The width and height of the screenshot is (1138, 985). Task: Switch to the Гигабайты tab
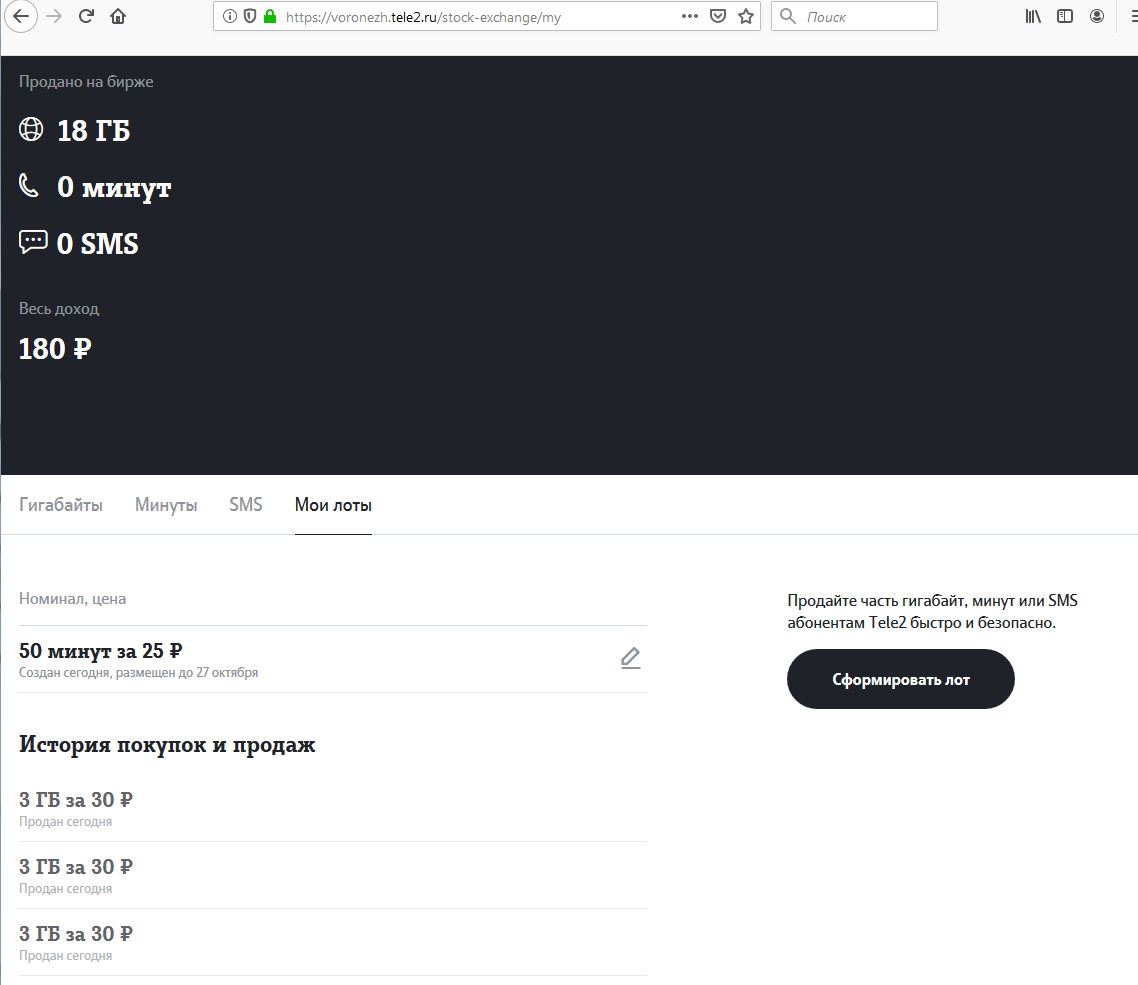(61, 504)
